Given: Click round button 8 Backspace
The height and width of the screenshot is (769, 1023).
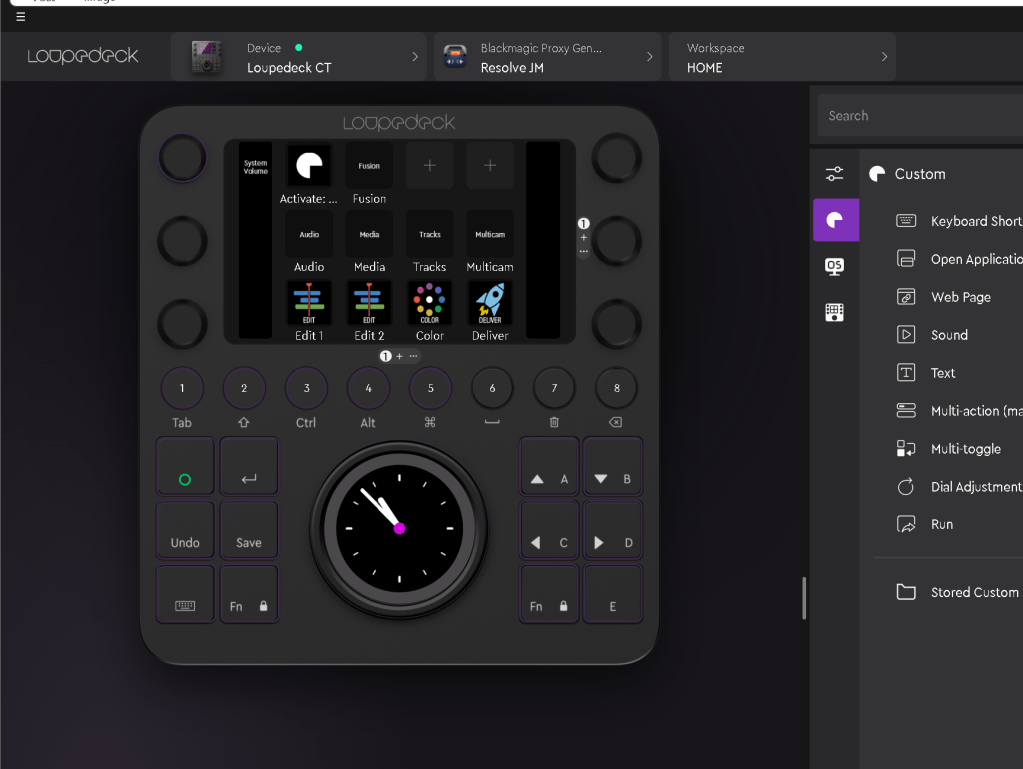Looking at the screenshot, I should click(x=617, y=388).
